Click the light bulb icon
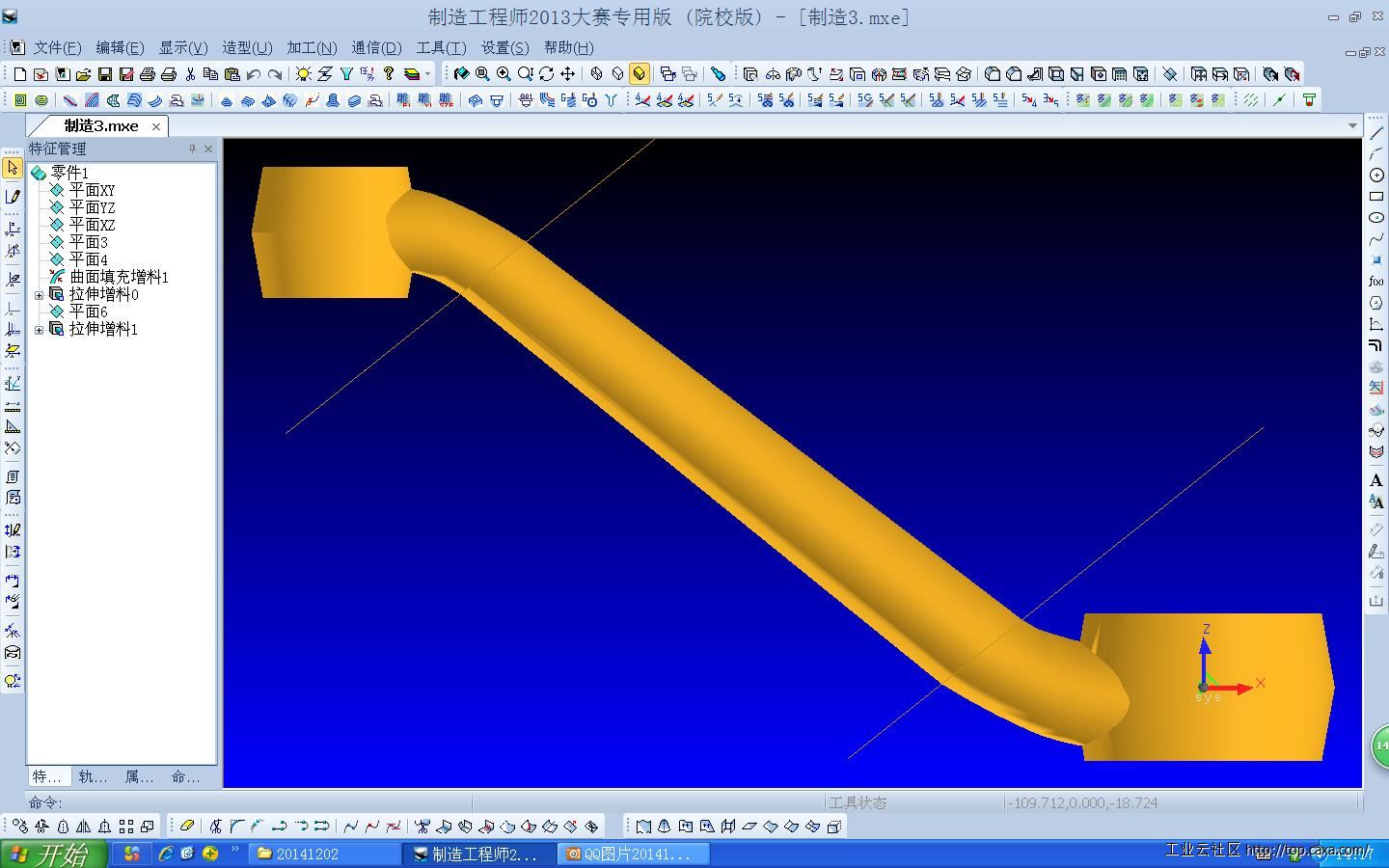 pyautogui.click(x=304, y=73)
